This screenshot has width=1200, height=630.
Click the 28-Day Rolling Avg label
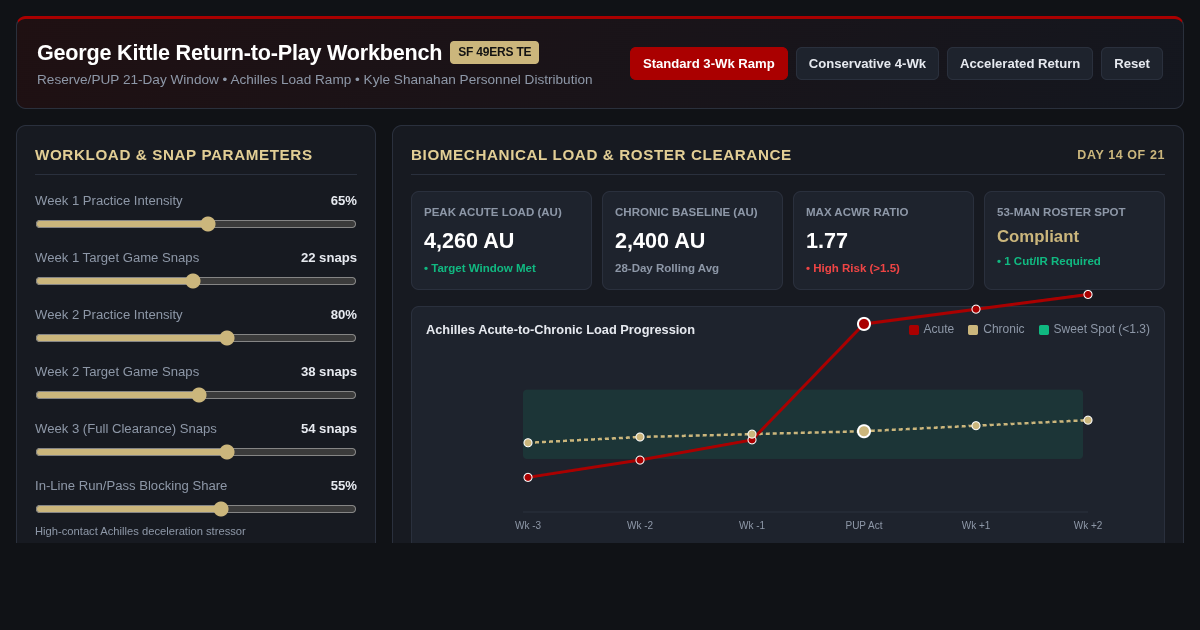pyautogui.click(x=667, y=268)
